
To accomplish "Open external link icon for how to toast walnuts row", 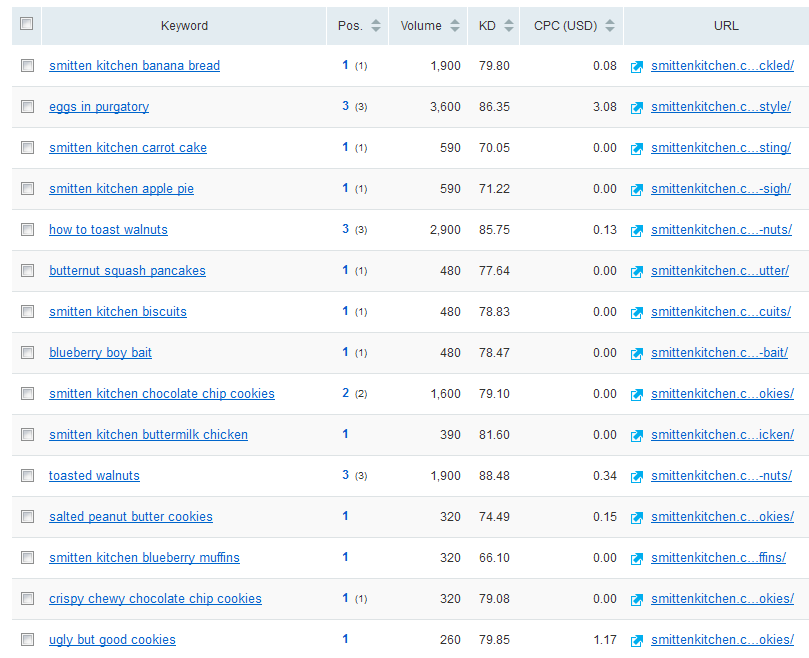I will coord(637,231).
